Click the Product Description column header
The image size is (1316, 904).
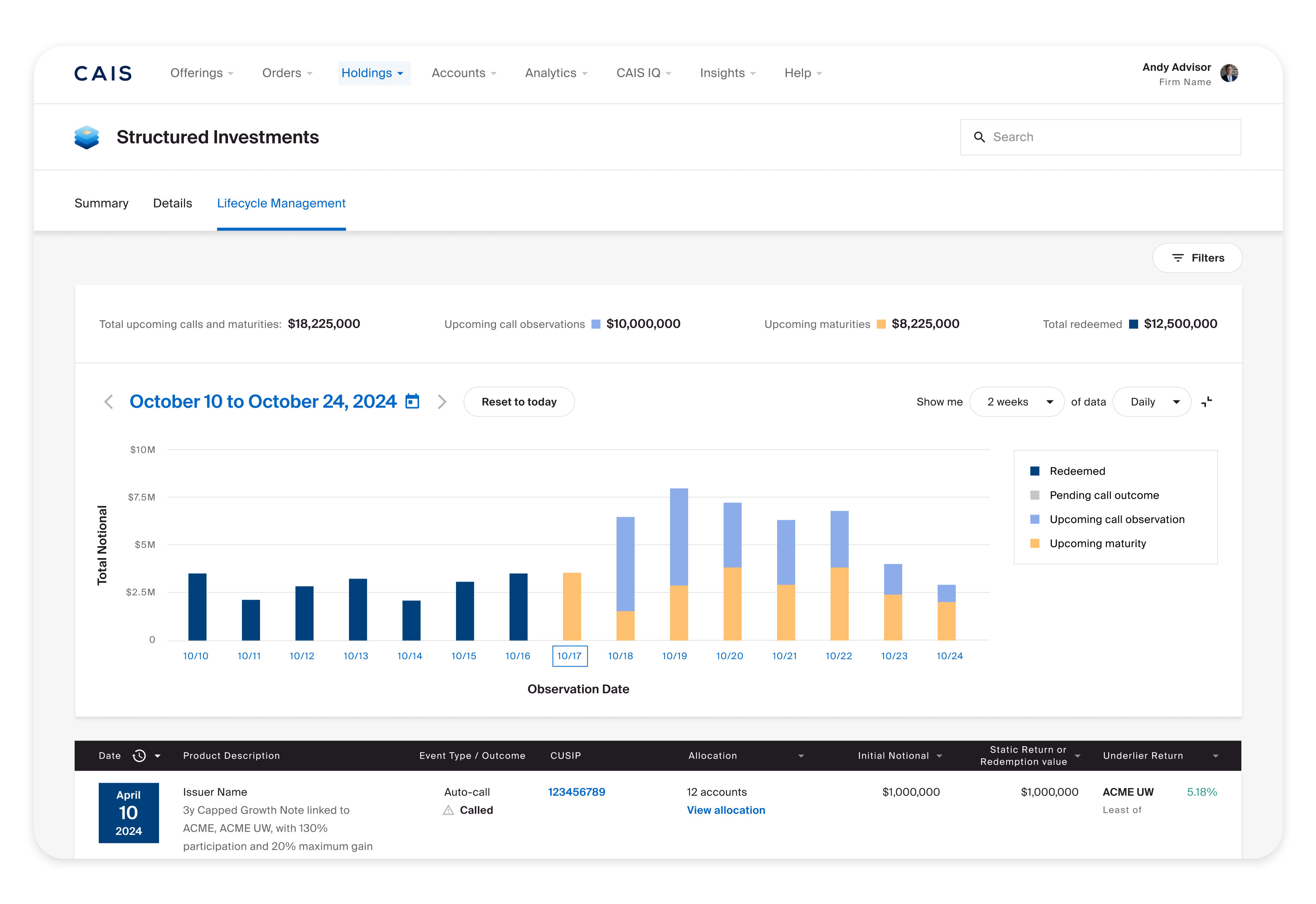click(231, 756)
